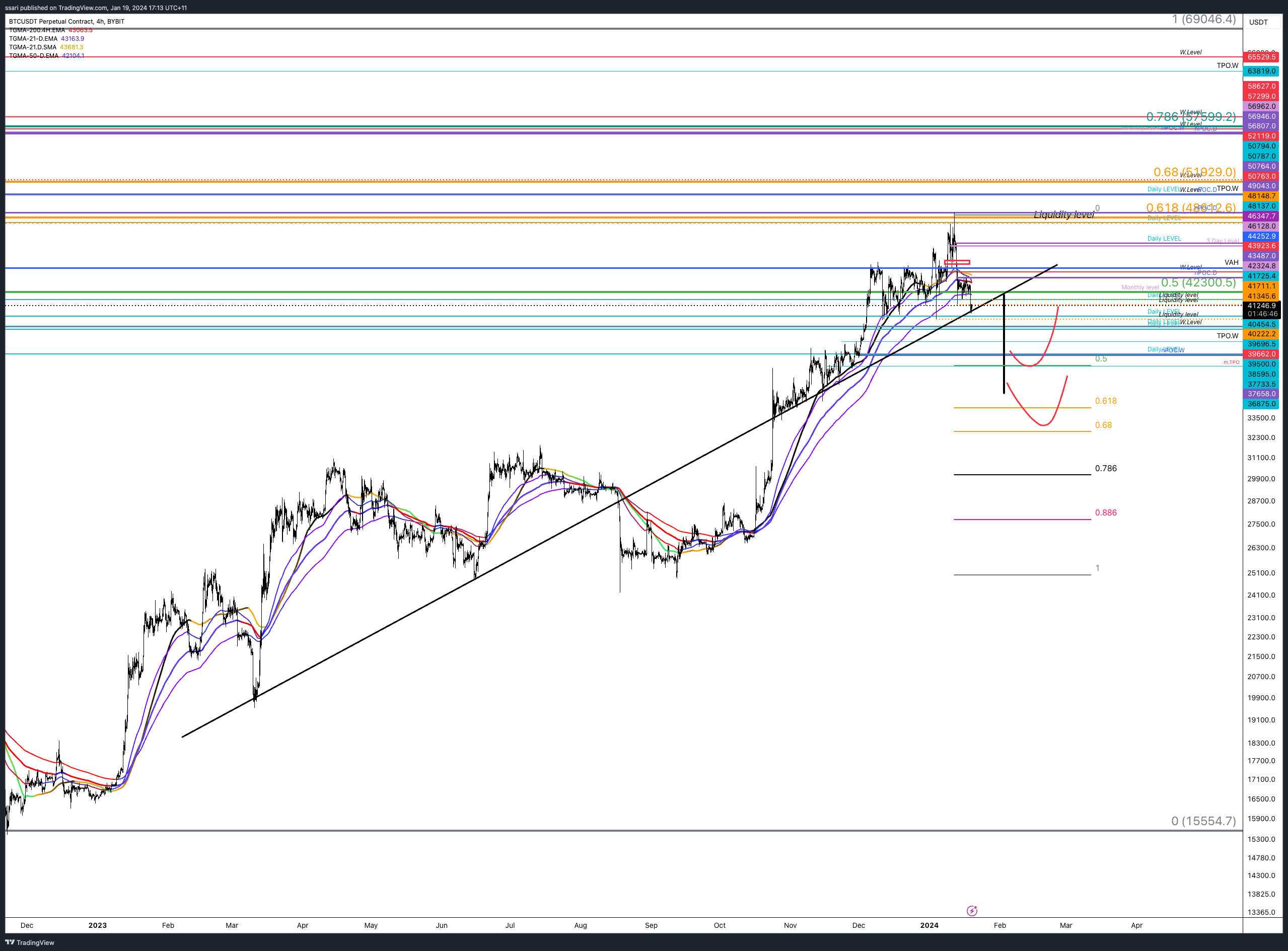This screenshot has height=951, width=1288.
Task: Click the Nov label on time axis
Action: coord(790,926)
